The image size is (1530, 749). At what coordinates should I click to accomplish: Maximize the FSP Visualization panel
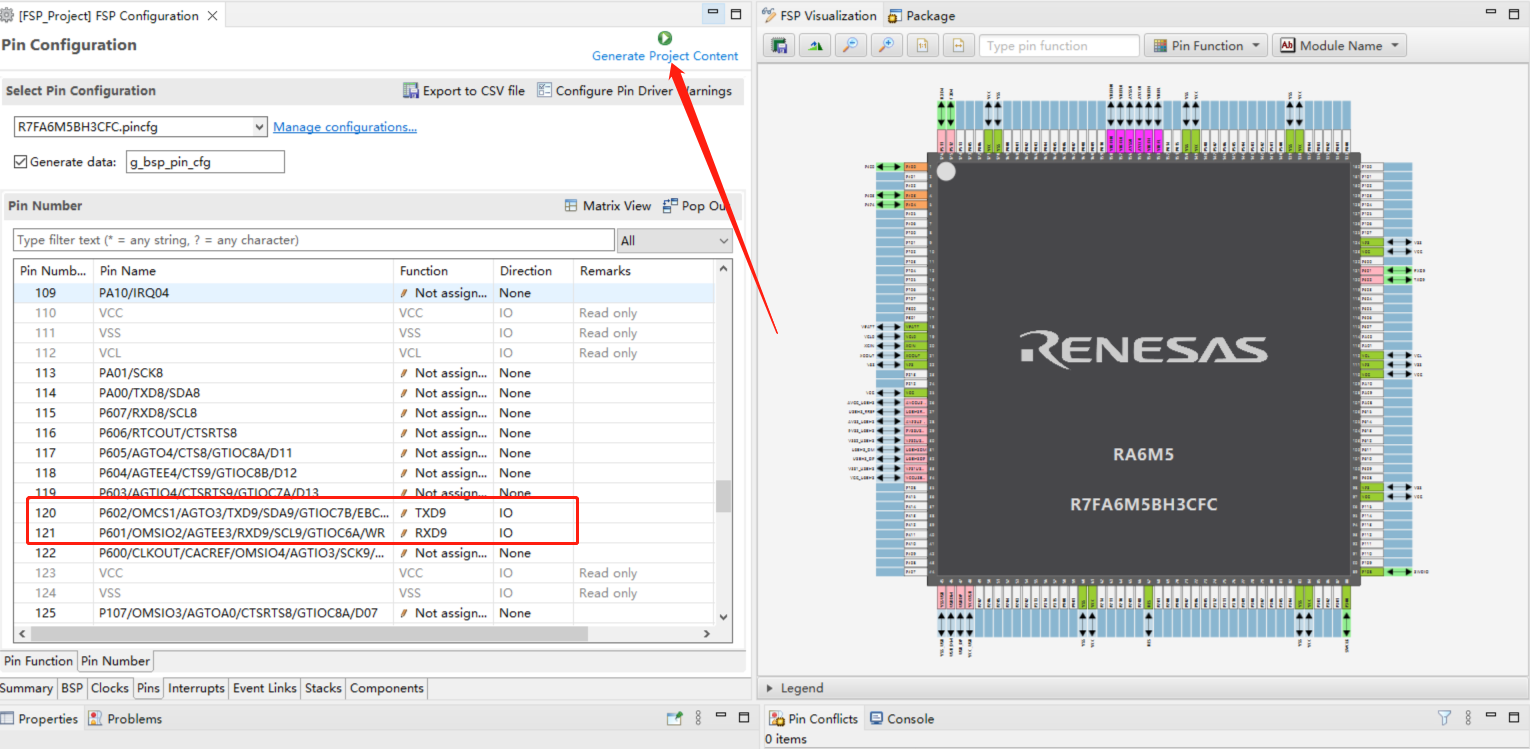(1514, 14)
